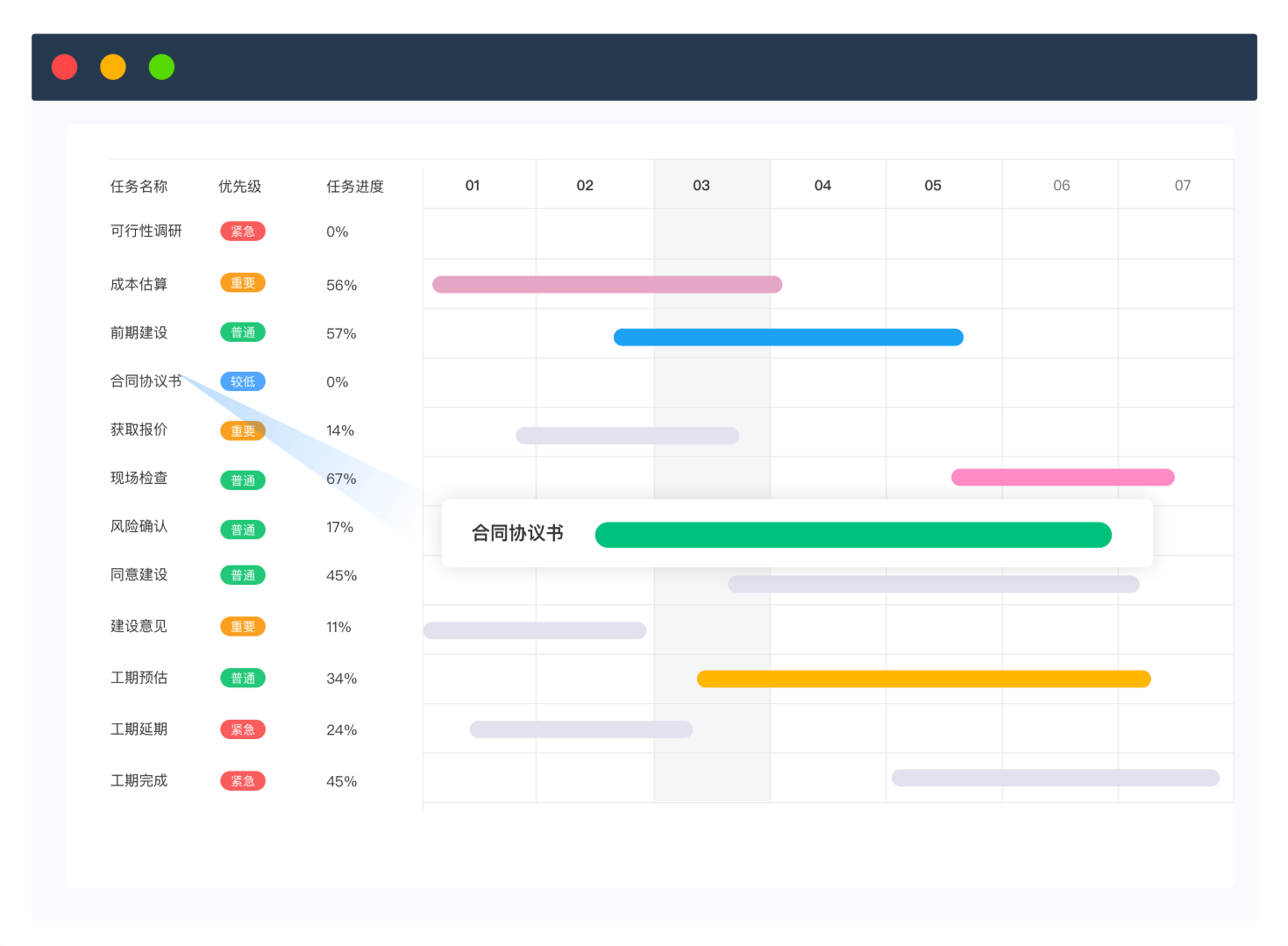Select the highlighted 03 date column header
The width and height of the screenshot is (1288, 946).
click(x=701, y=185)
